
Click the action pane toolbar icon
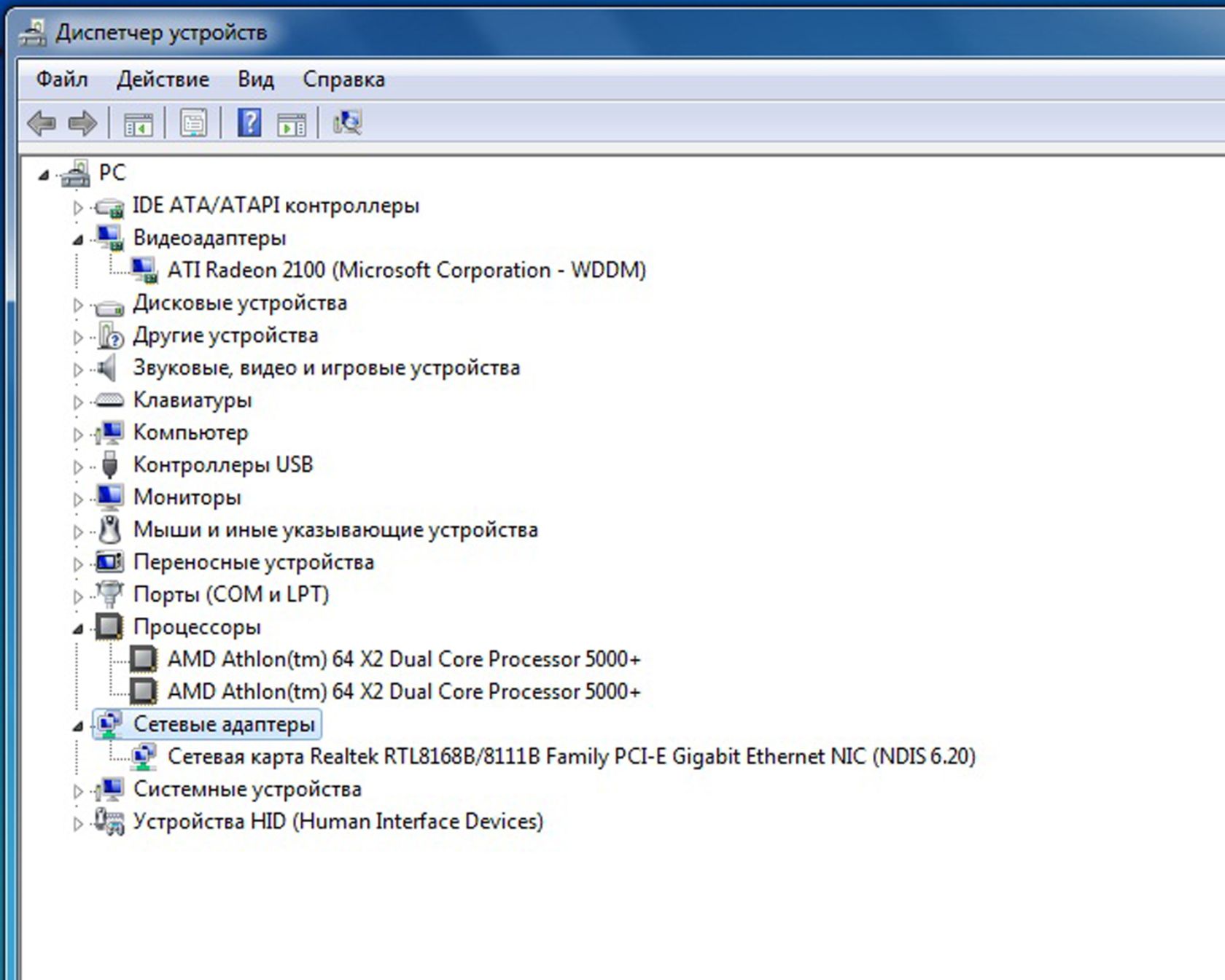pos(292,124)
